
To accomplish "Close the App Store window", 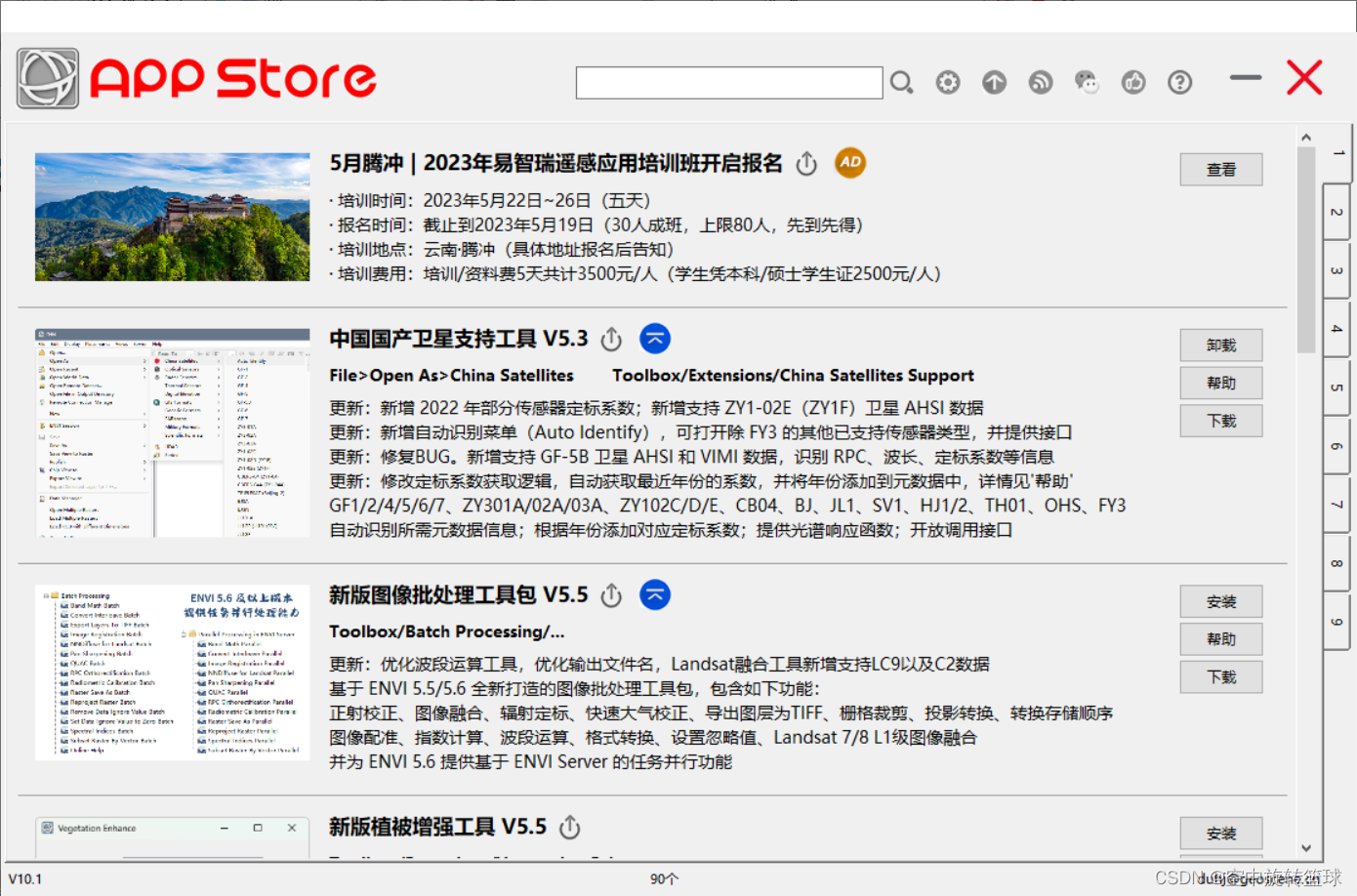I will pos(1304,77).
